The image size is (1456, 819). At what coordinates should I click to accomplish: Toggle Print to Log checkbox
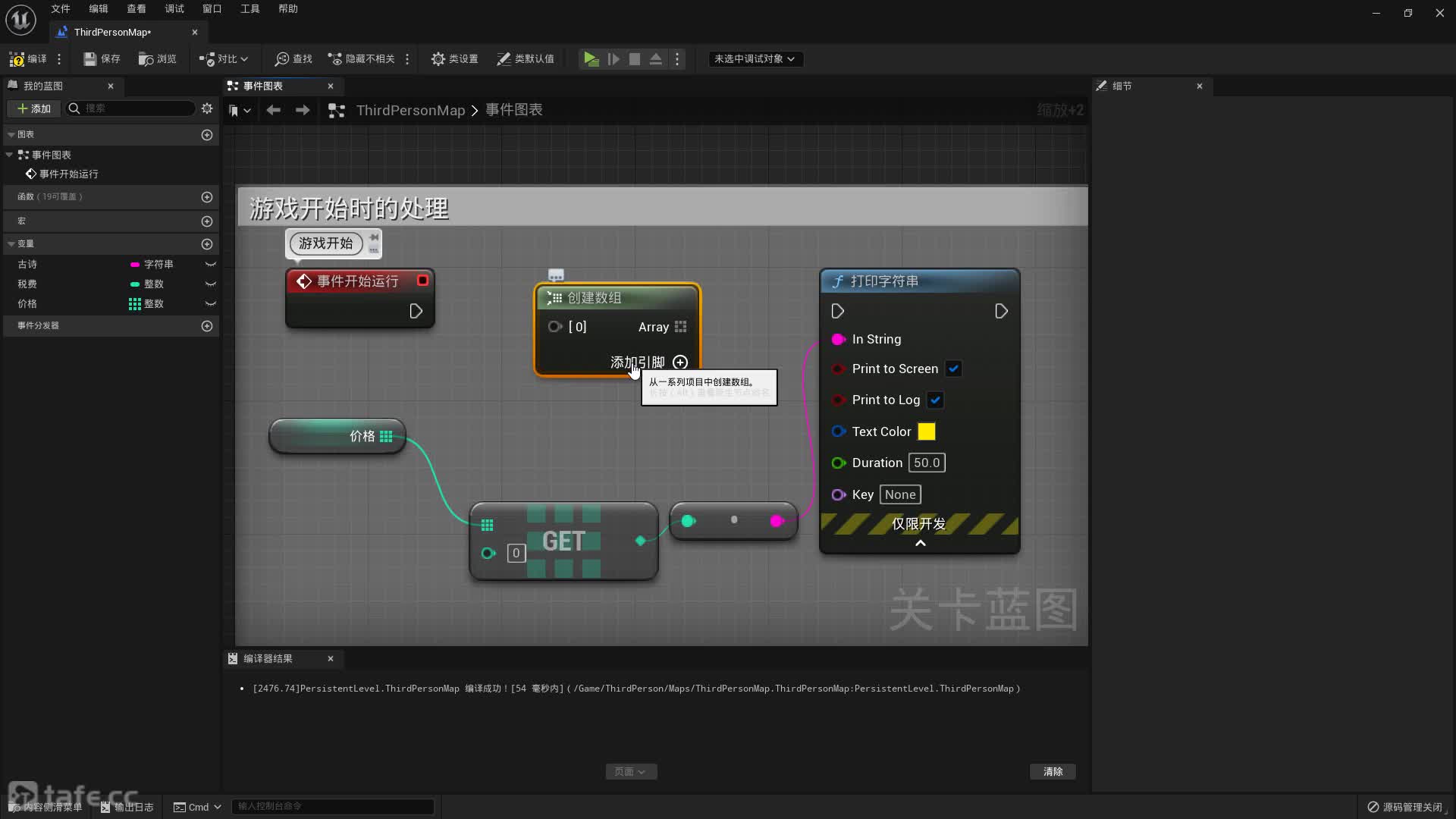[x=936, y=400]
